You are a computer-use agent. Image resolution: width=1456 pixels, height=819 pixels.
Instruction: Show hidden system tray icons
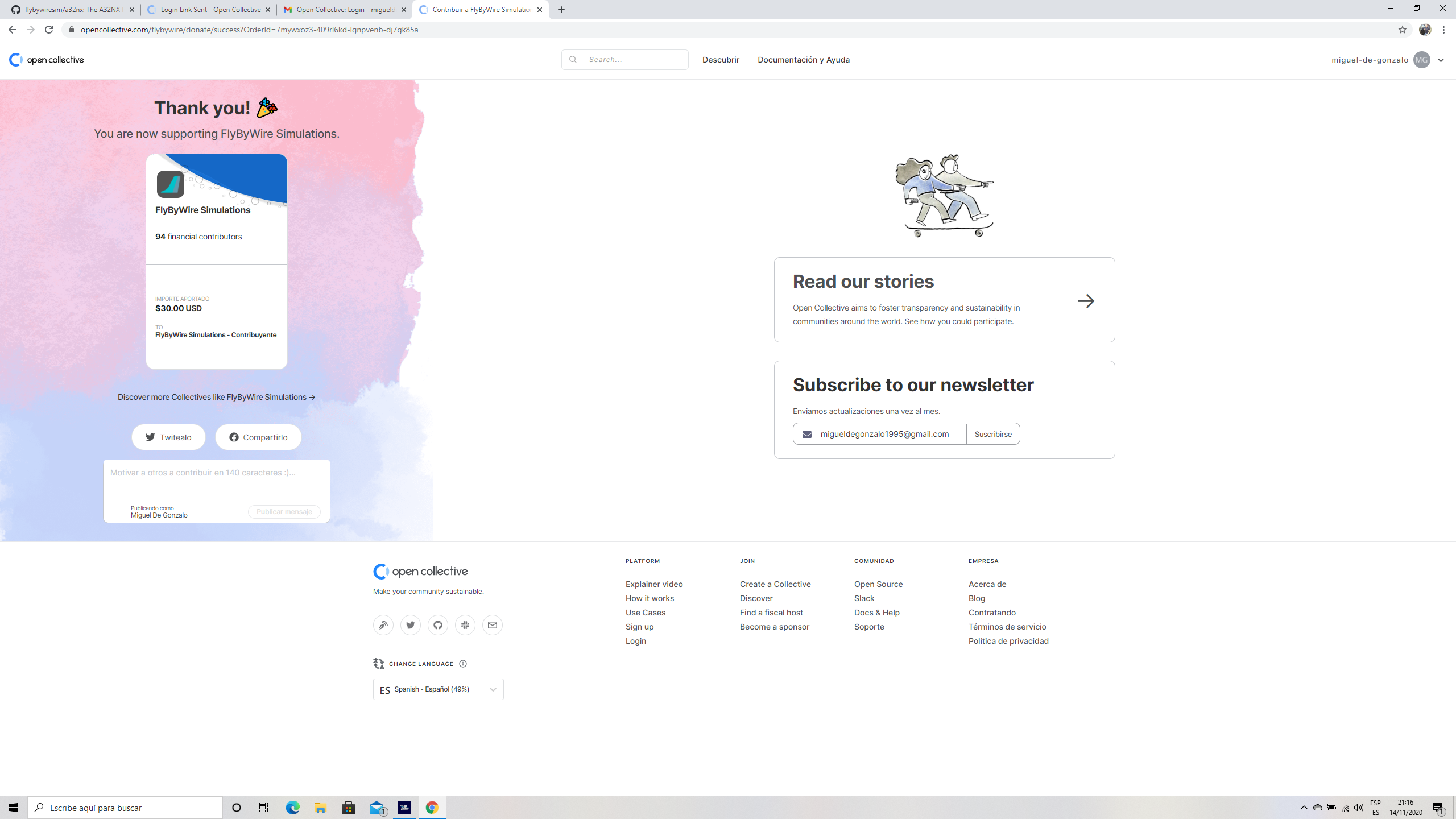[1304, 808]
